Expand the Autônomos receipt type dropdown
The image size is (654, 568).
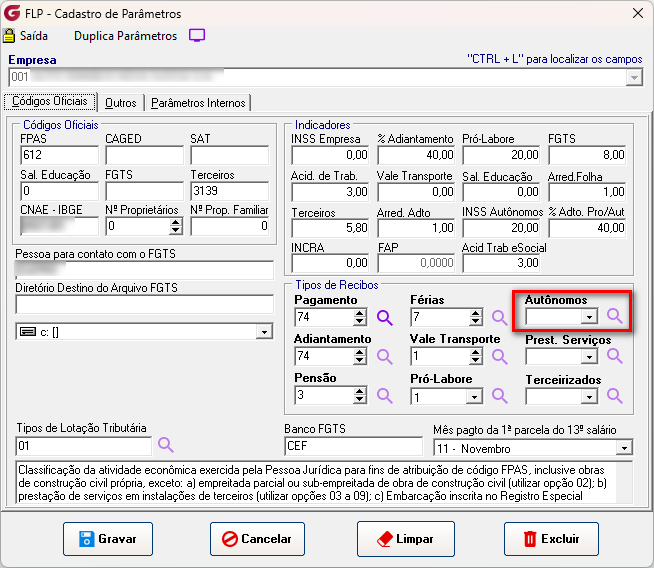coord(589,317)
